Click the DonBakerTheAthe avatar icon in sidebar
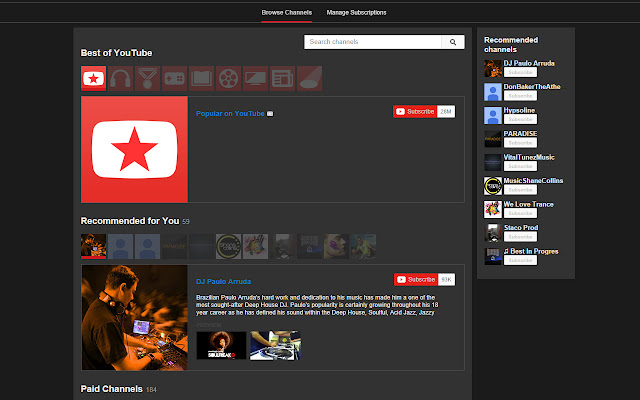Screen dimensions: 640x400 click(493, 92)
